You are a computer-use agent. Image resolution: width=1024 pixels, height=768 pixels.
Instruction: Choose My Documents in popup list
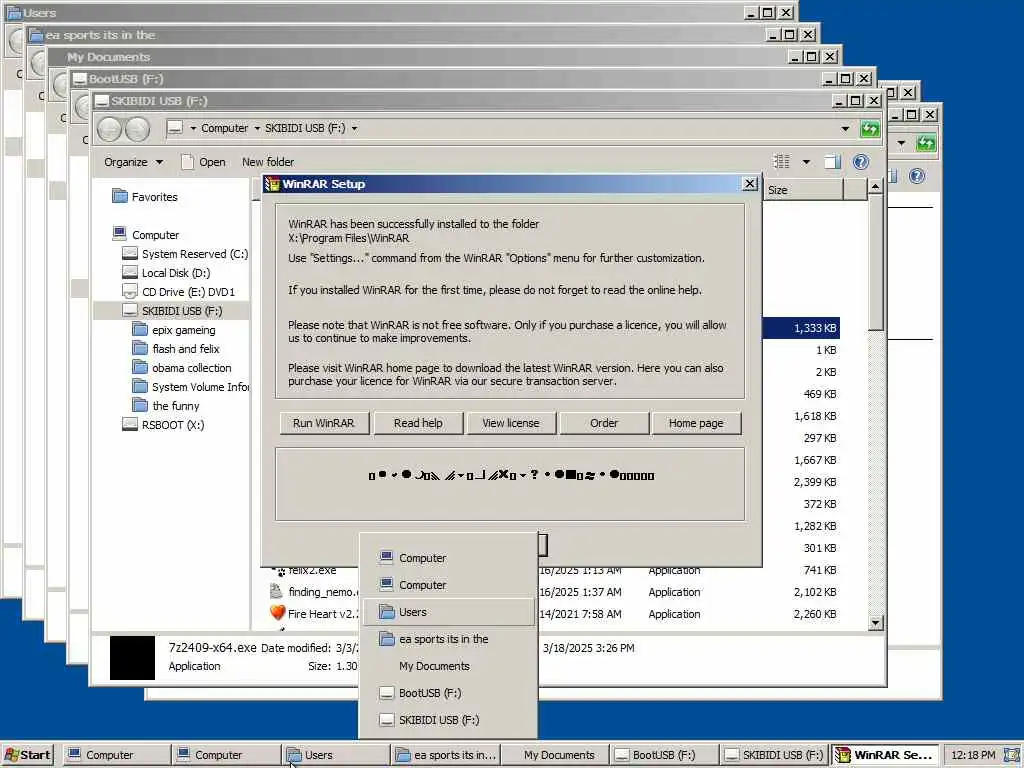point(449,666)
